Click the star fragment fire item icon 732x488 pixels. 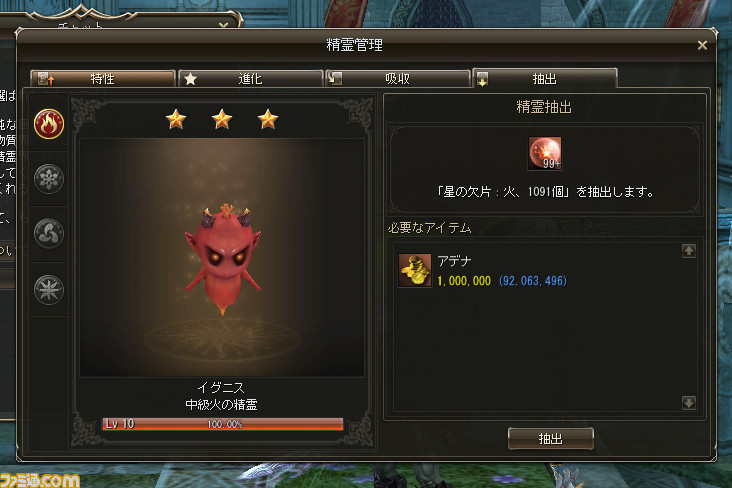545,153
